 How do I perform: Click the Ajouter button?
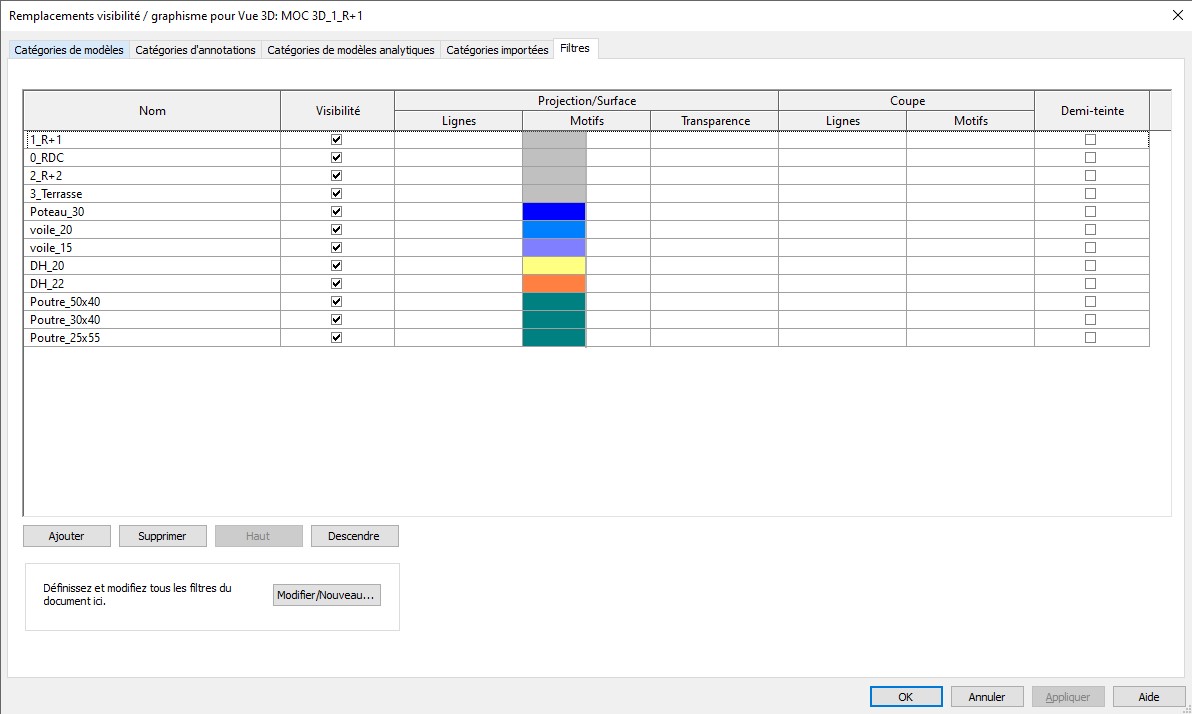pyautogui.click(x=67, y=536)
